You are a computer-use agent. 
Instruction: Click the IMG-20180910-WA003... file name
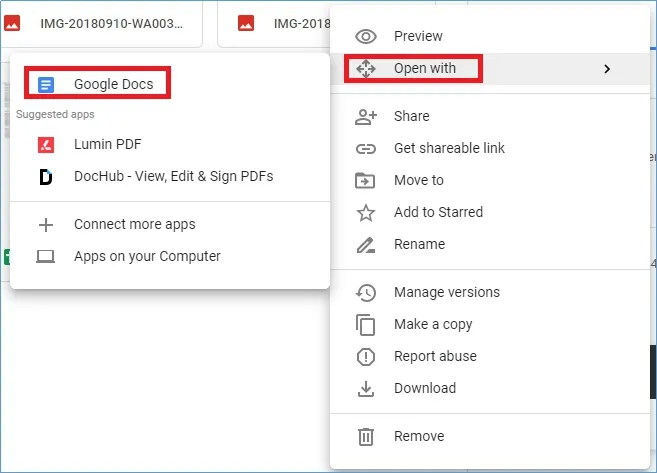pyautogui.click(x=111, y=24)
